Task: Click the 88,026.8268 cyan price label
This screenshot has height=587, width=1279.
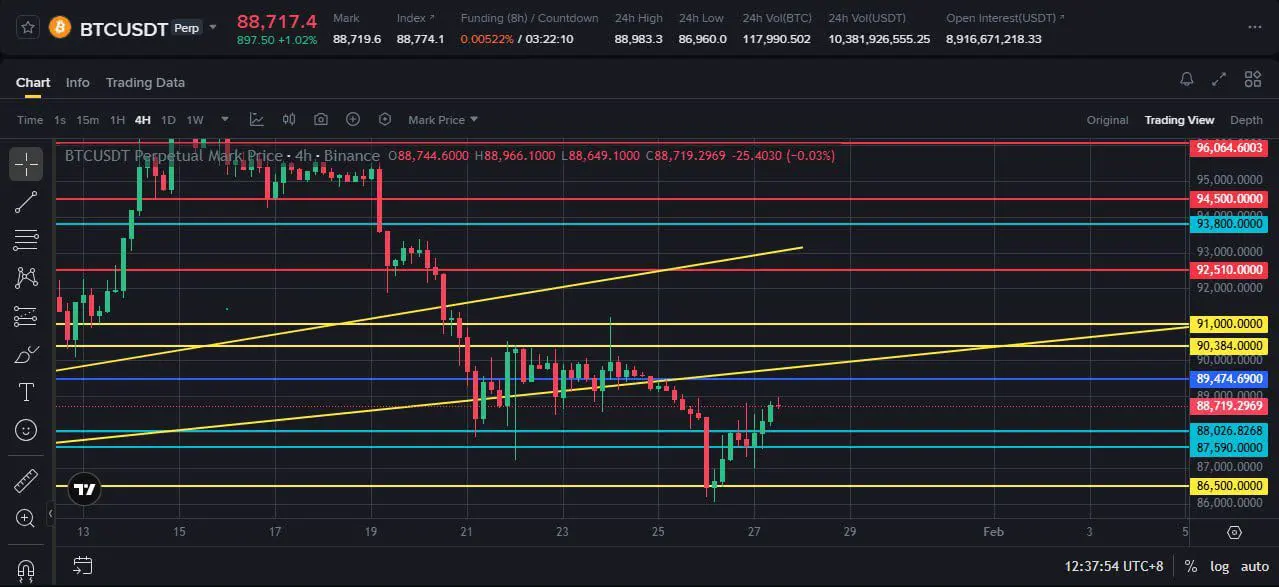Action: tap(1229, 431)
